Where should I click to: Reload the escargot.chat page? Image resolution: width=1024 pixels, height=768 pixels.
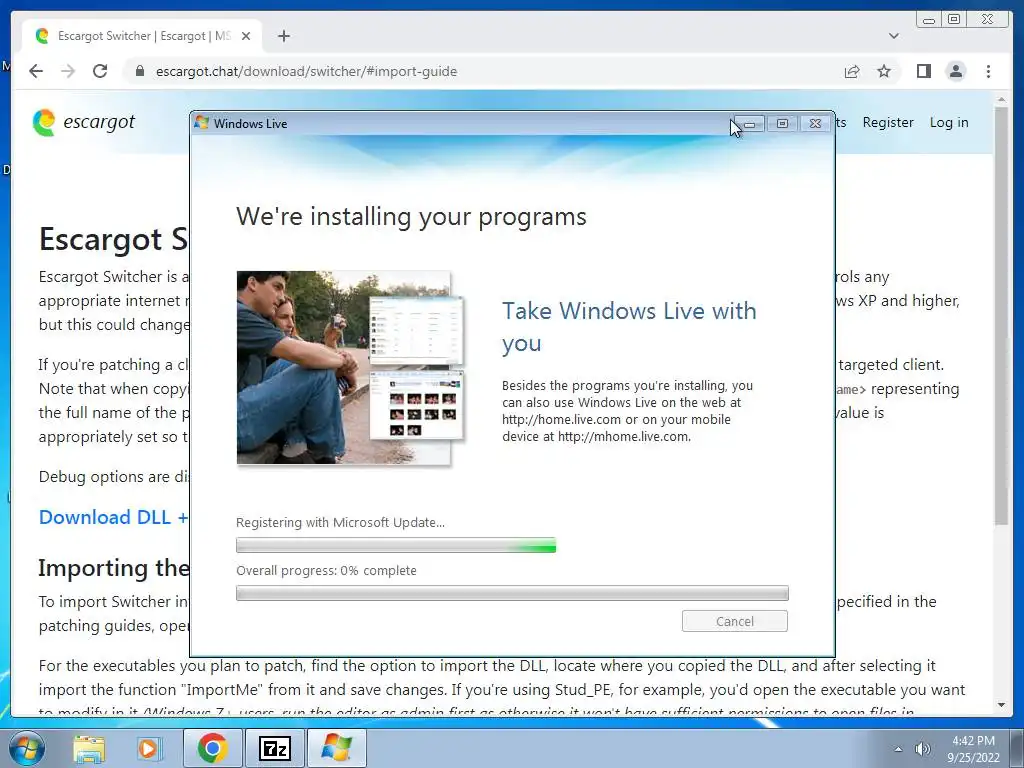(x=100, y=71)
